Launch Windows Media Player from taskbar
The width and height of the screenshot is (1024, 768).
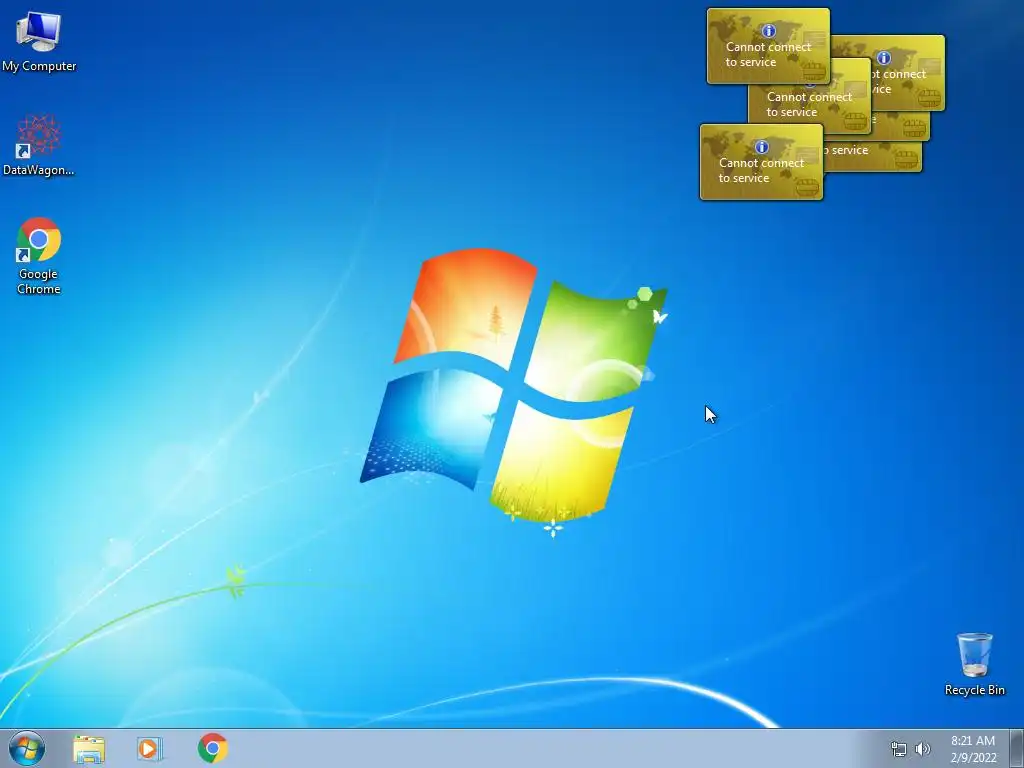(150, 749)
